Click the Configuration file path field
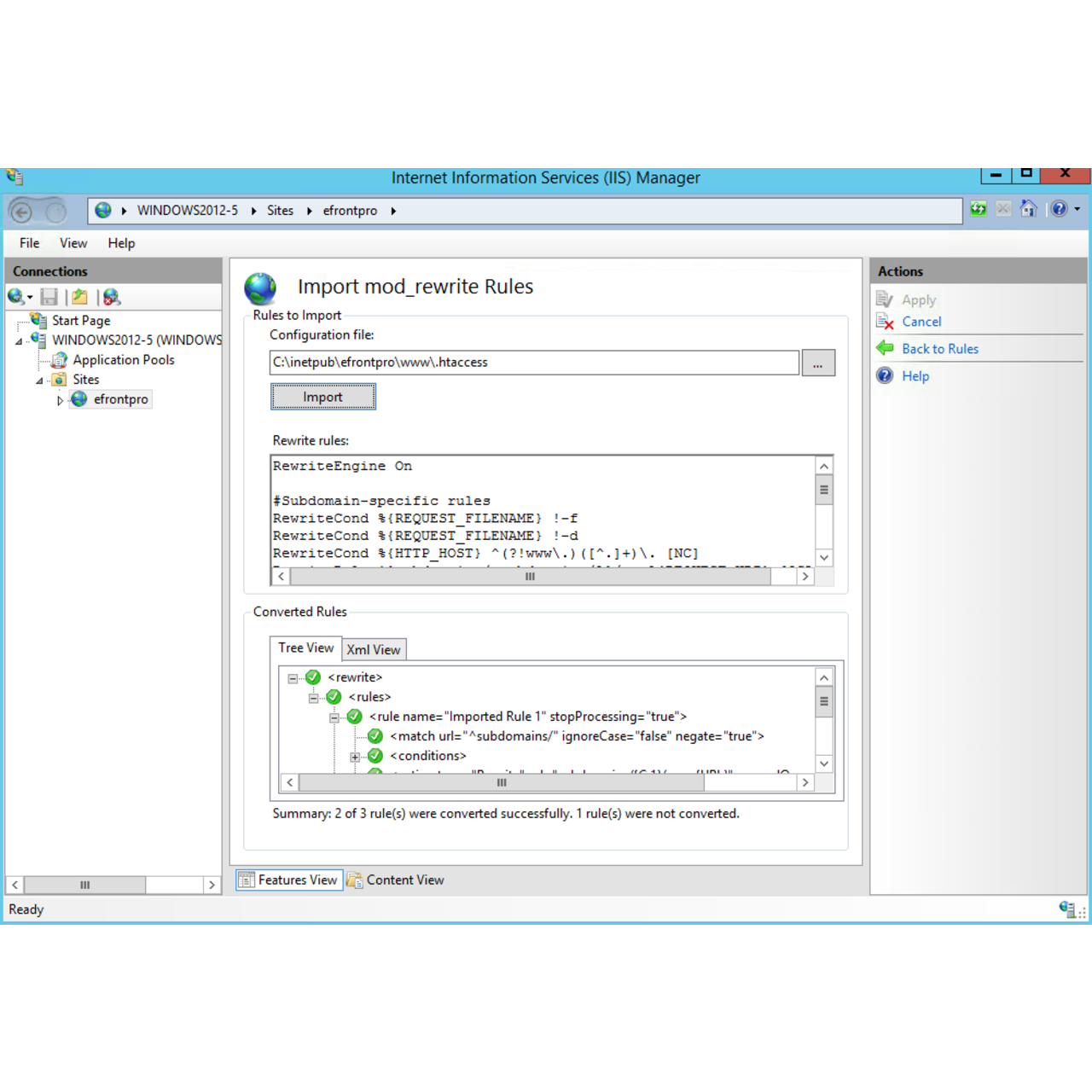Viewport: 1092px width, 1092px height. click(534, 363)
